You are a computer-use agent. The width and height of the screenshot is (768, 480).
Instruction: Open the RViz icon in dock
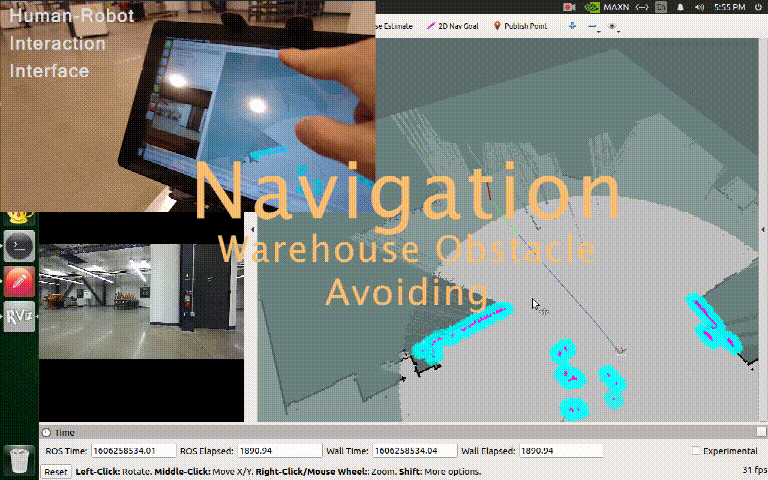coord(19,317)
